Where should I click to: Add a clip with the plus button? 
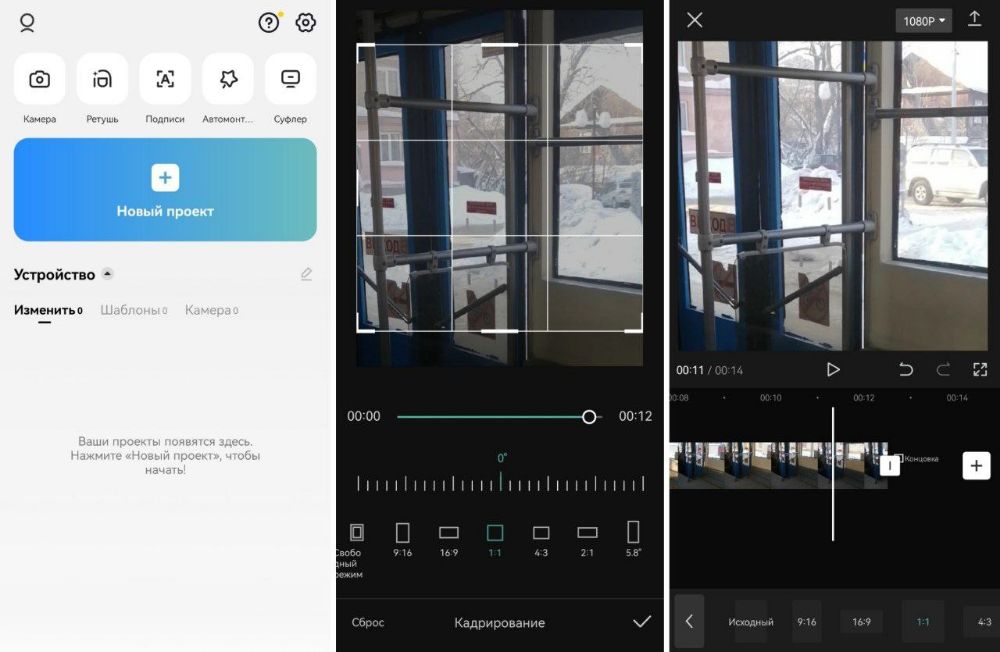coord(976,466)
